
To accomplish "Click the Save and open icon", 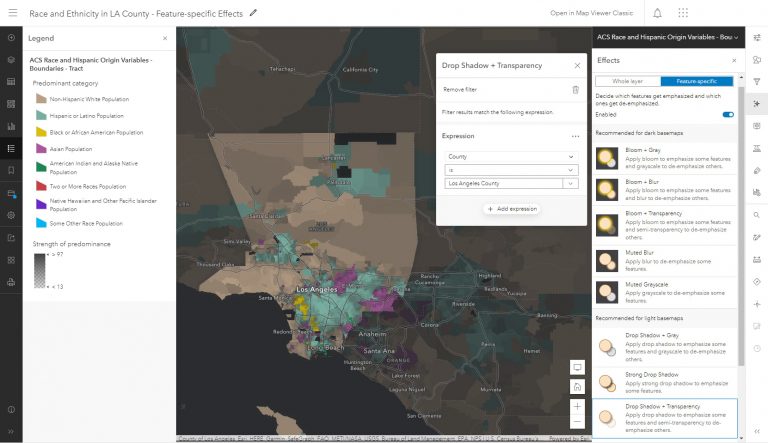I will click(11, 193).
